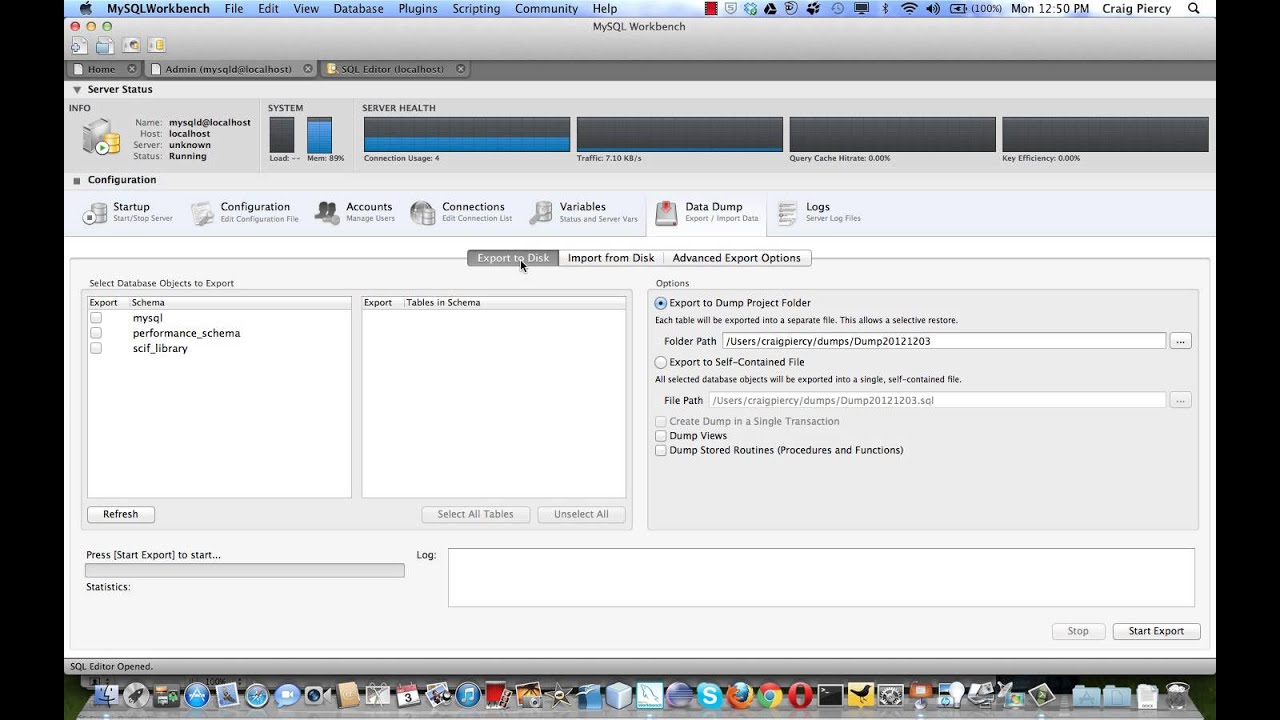
Task: Click the Start Export button
Action: click(1156, 631)
